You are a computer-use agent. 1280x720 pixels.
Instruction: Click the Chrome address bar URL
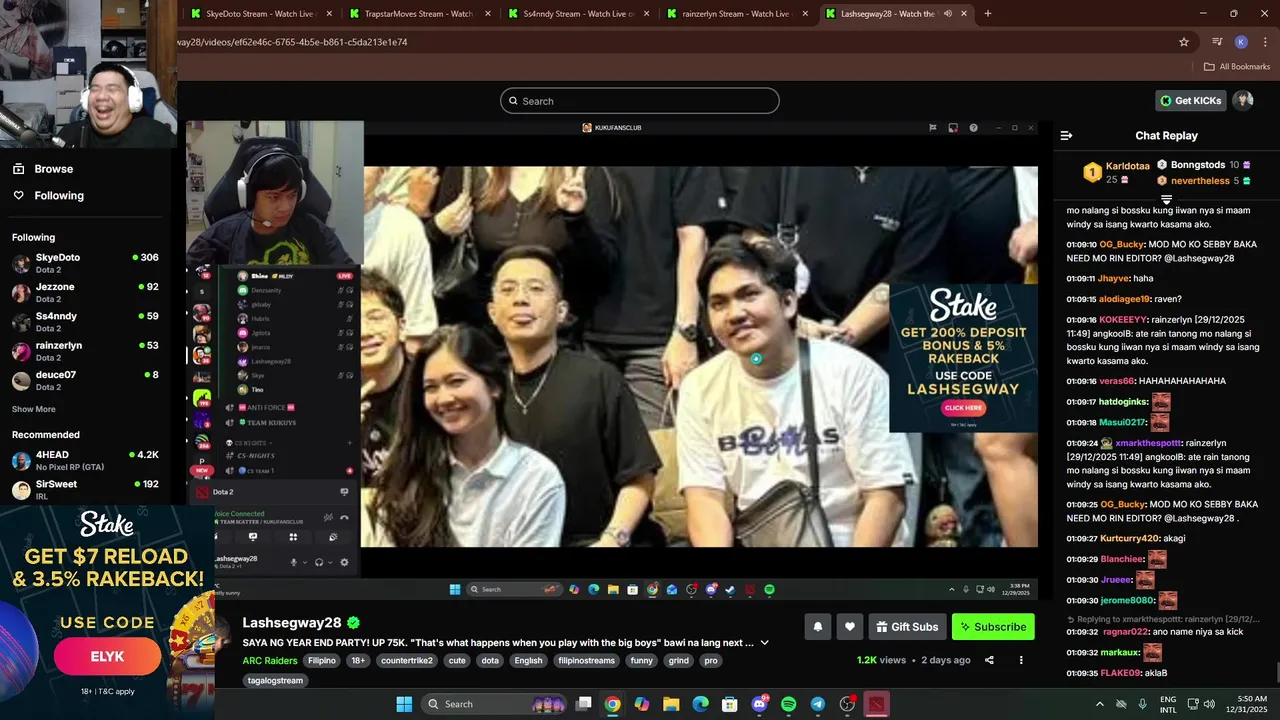[293, 42]
